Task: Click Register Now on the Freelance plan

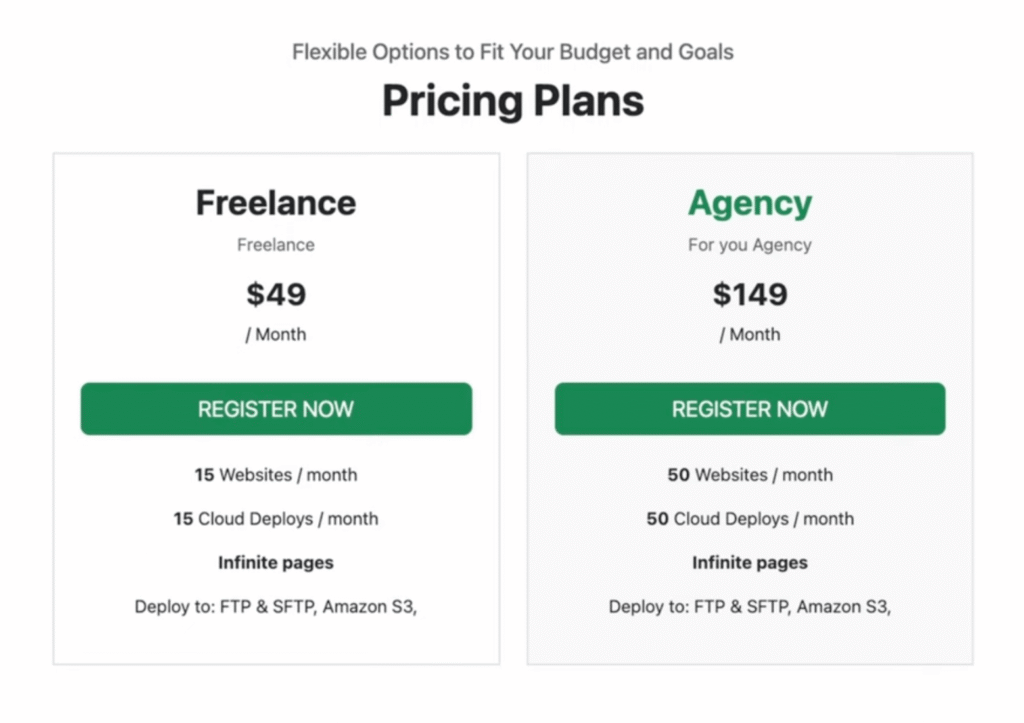Action: point(276,409)
